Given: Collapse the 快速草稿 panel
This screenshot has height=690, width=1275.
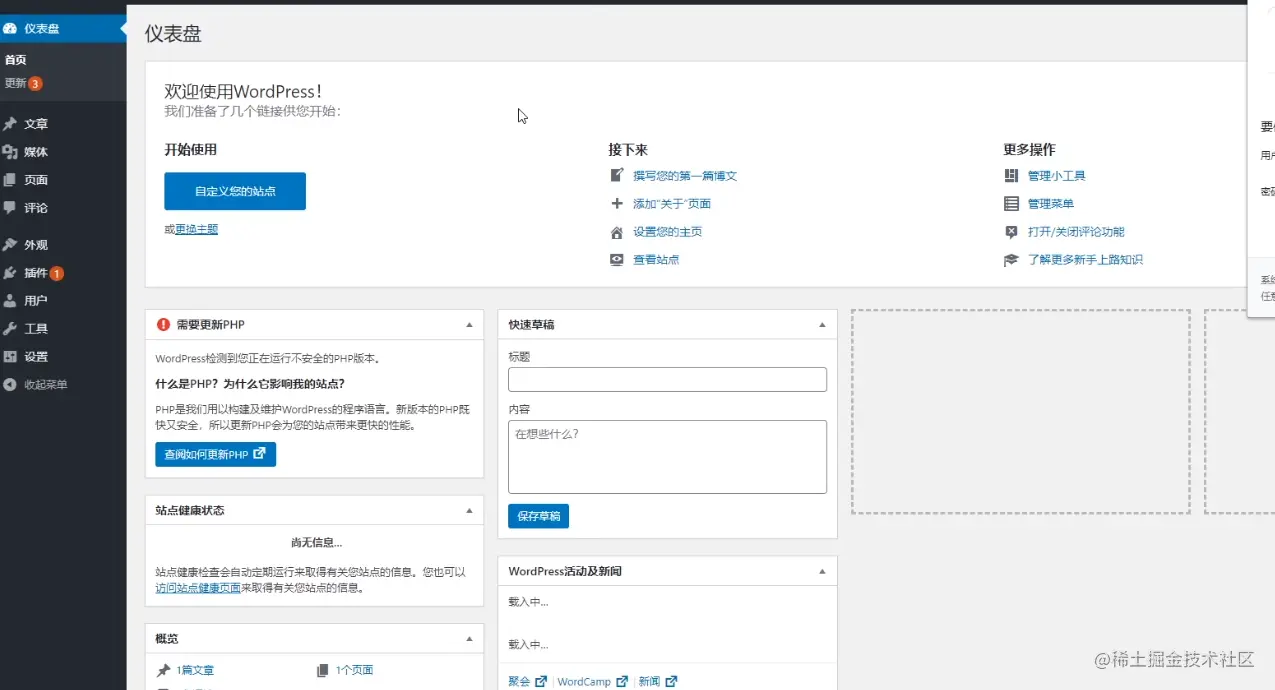Looking at the screenshot, I should coord(822,325).
